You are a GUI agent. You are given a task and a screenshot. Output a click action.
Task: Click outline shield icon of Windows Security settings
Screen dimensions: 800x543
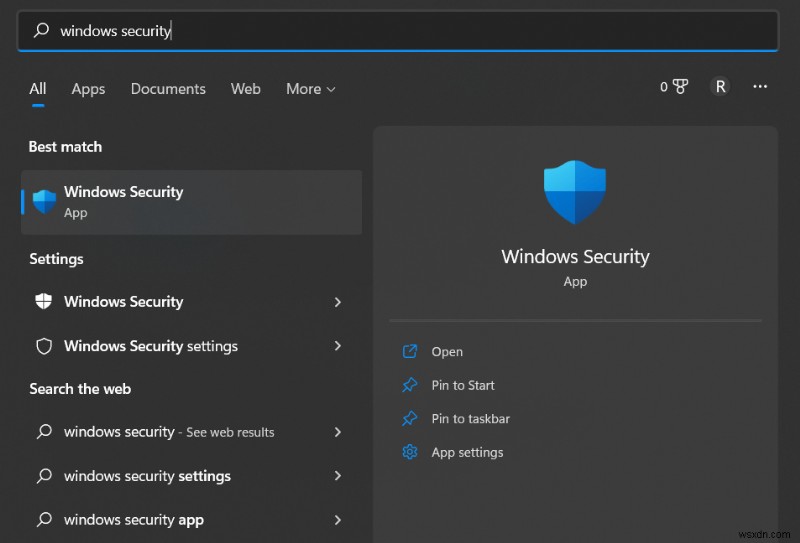pyautogui.click(x=44, y=346)
